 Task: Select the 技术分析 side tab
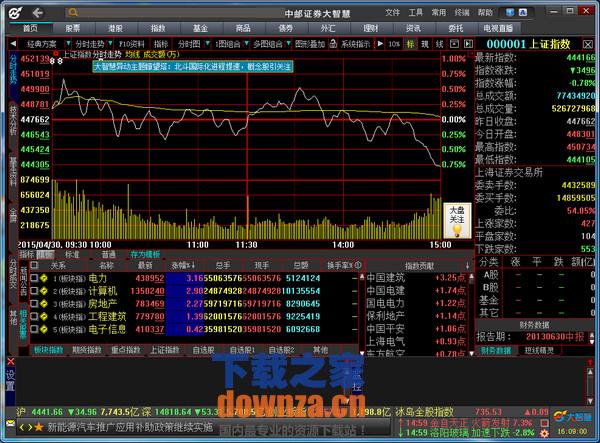[x=13, y=119]
